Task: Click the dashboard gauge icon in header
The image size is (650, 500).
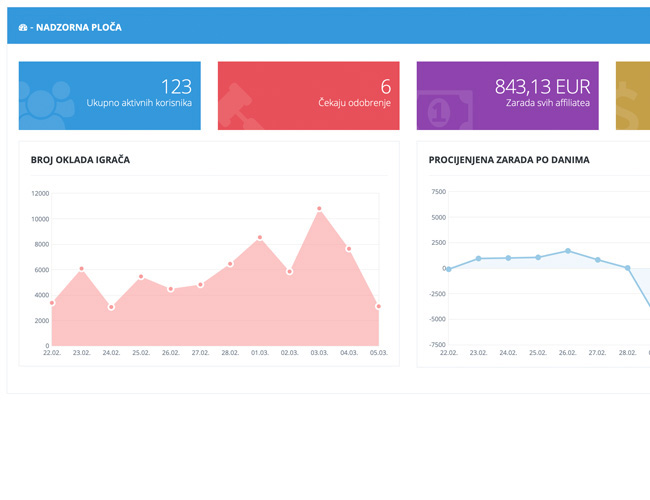Action: [x=23, y=28]
